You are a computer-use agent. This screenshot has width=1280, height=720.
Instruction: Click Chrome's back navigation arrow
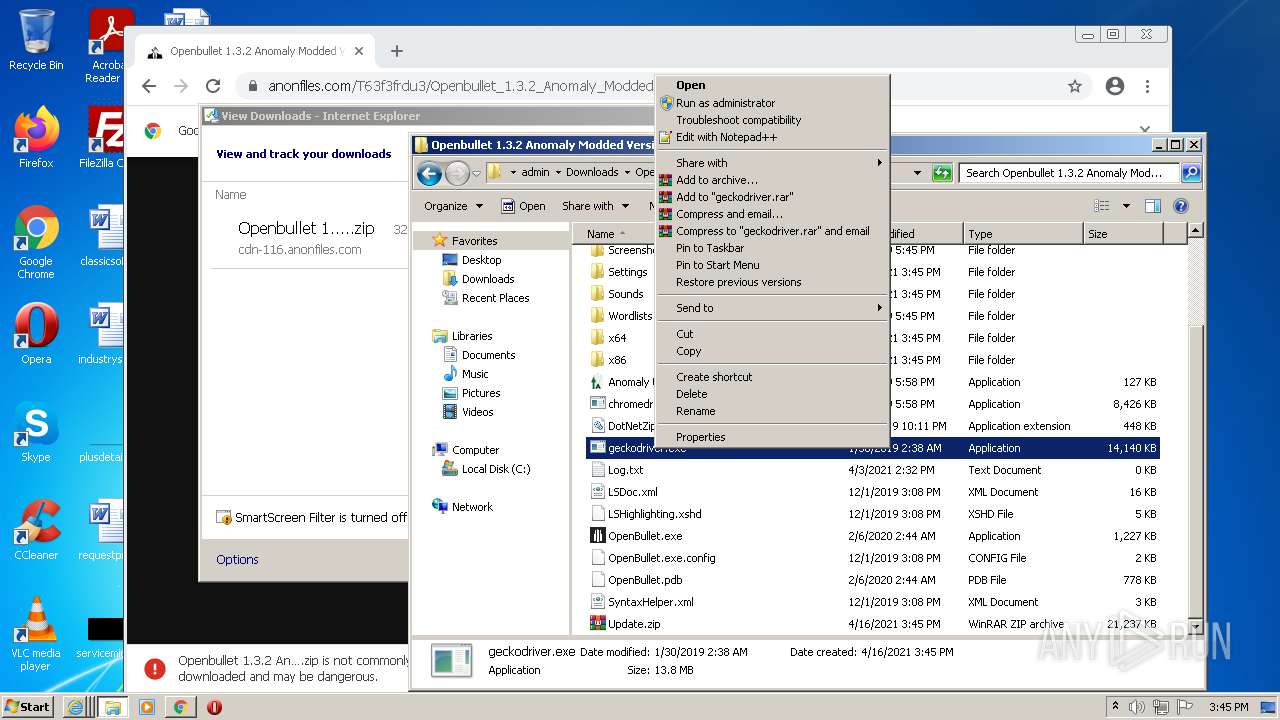(x=149, y=86)
